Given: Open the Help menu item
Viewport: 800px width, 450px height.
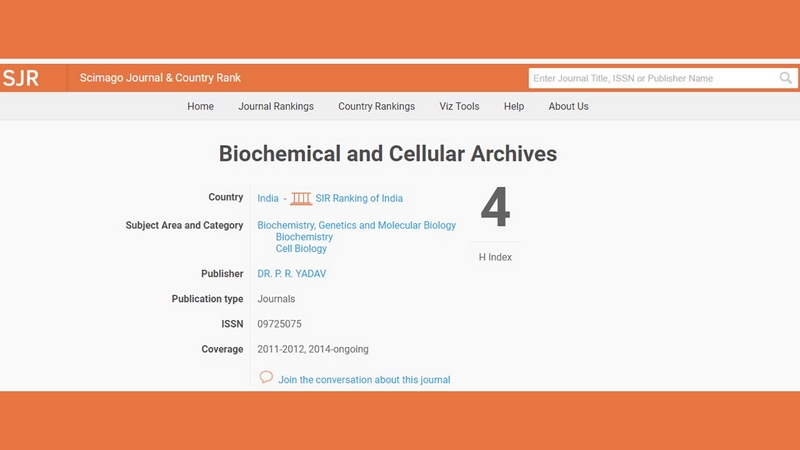Looking at the screenshot, I should click(x=514, y=106).
